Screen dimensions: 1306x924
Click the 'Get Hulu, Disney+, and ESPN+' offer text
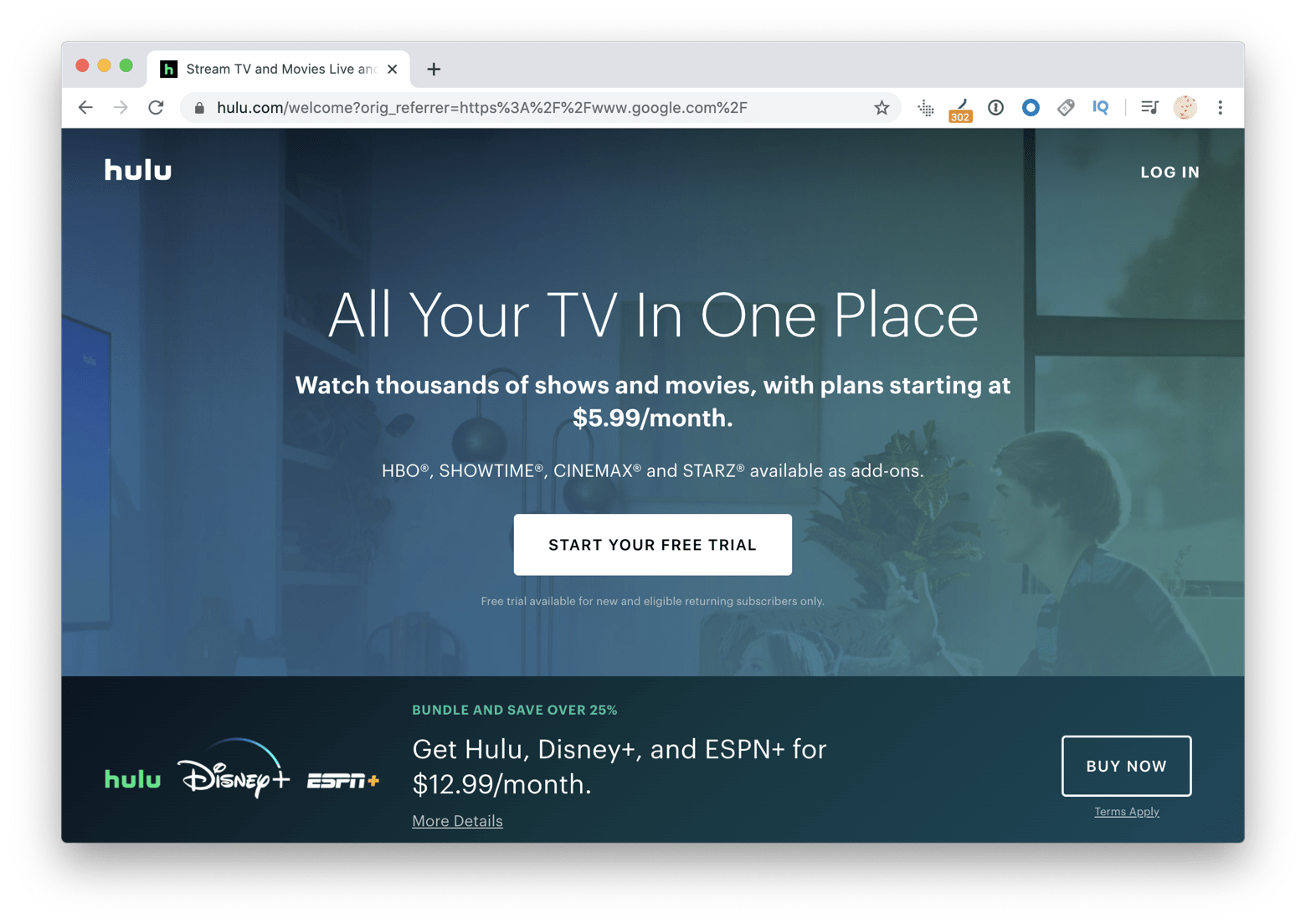point(620,766)
